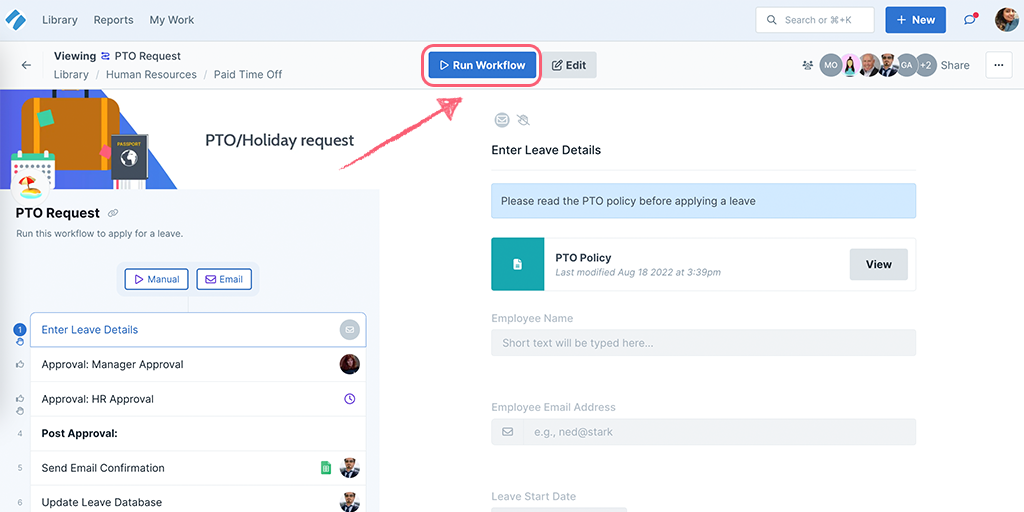Screen dimensions: 1024x512
Task: Open the three-dots more options menu
Action: click(x=999, y=65)
